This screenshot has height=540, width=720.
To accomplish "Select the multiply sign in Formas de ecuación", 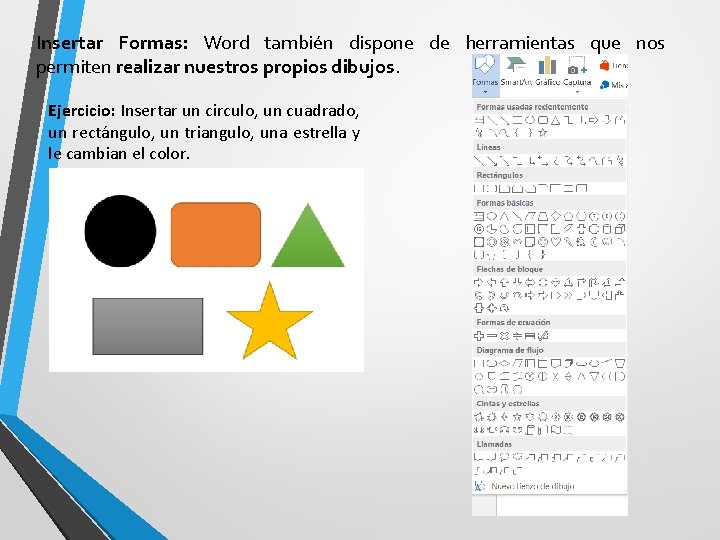I will click(505, 336).
